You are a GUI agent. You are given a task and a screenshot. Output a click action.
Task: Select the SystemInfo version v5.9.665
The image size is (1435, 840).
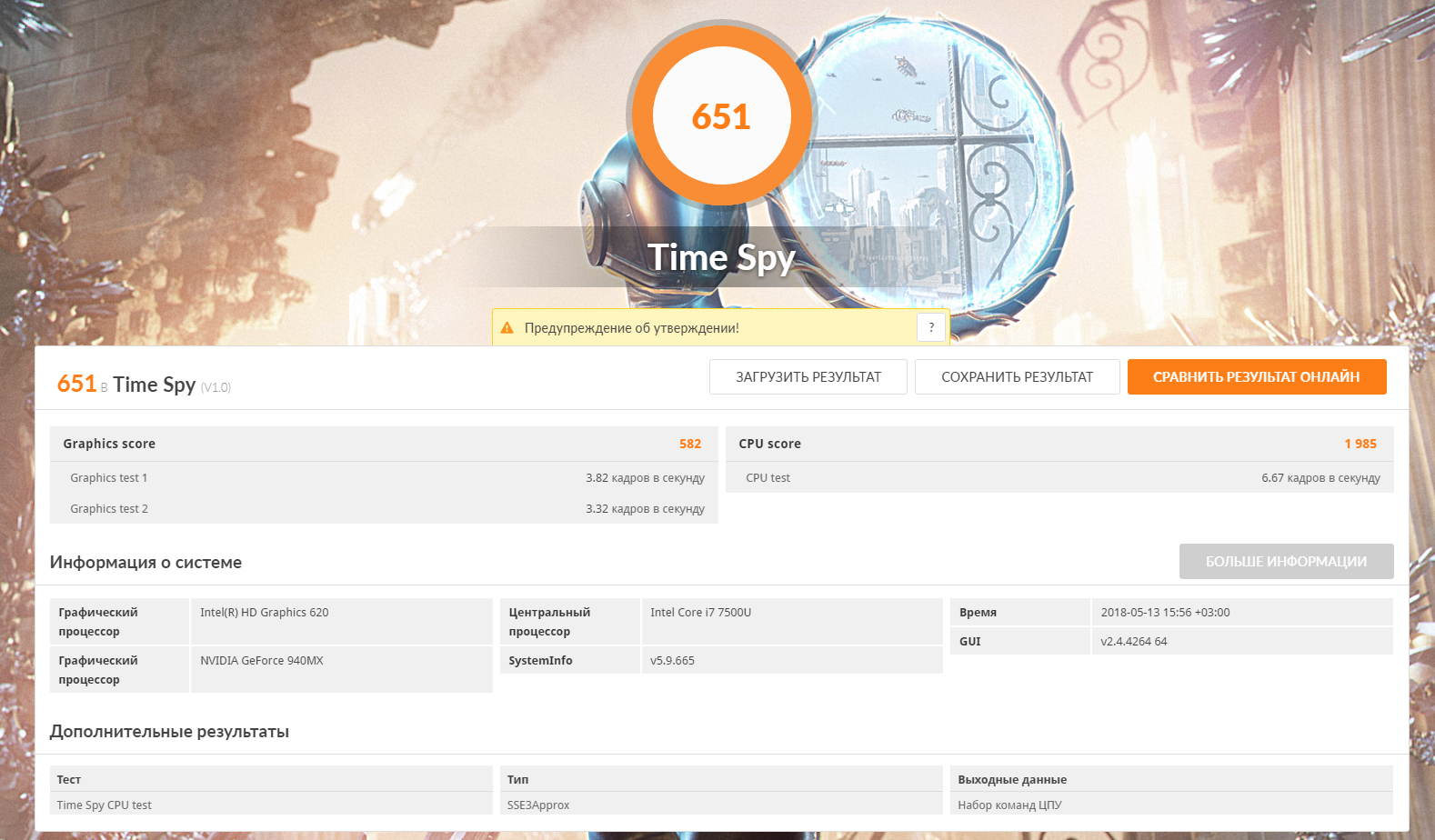coord(672,661)
